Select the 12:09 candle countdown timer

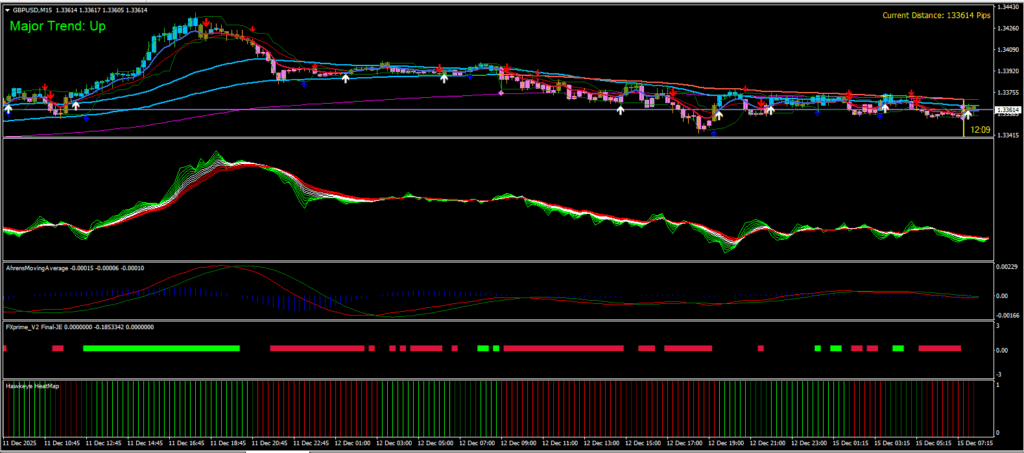(979, 129)
